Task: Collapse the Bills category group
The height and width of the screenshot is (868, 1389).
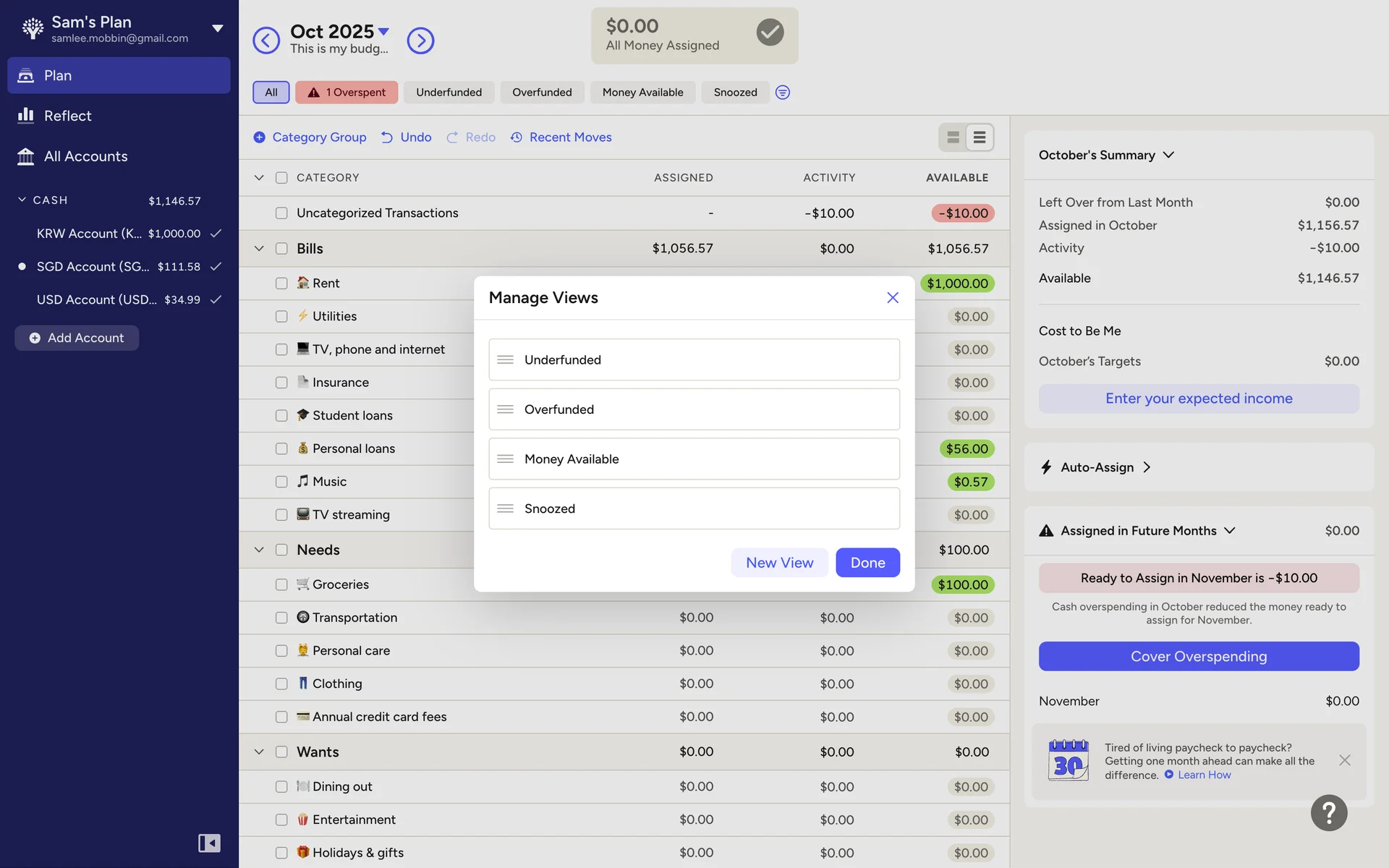Action: click(x=259, y=249)
